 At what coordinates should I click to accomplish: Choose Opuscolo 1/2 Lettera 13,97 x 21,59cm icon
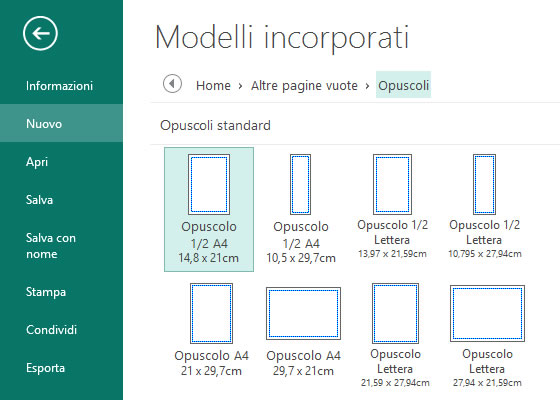point(392,184)
